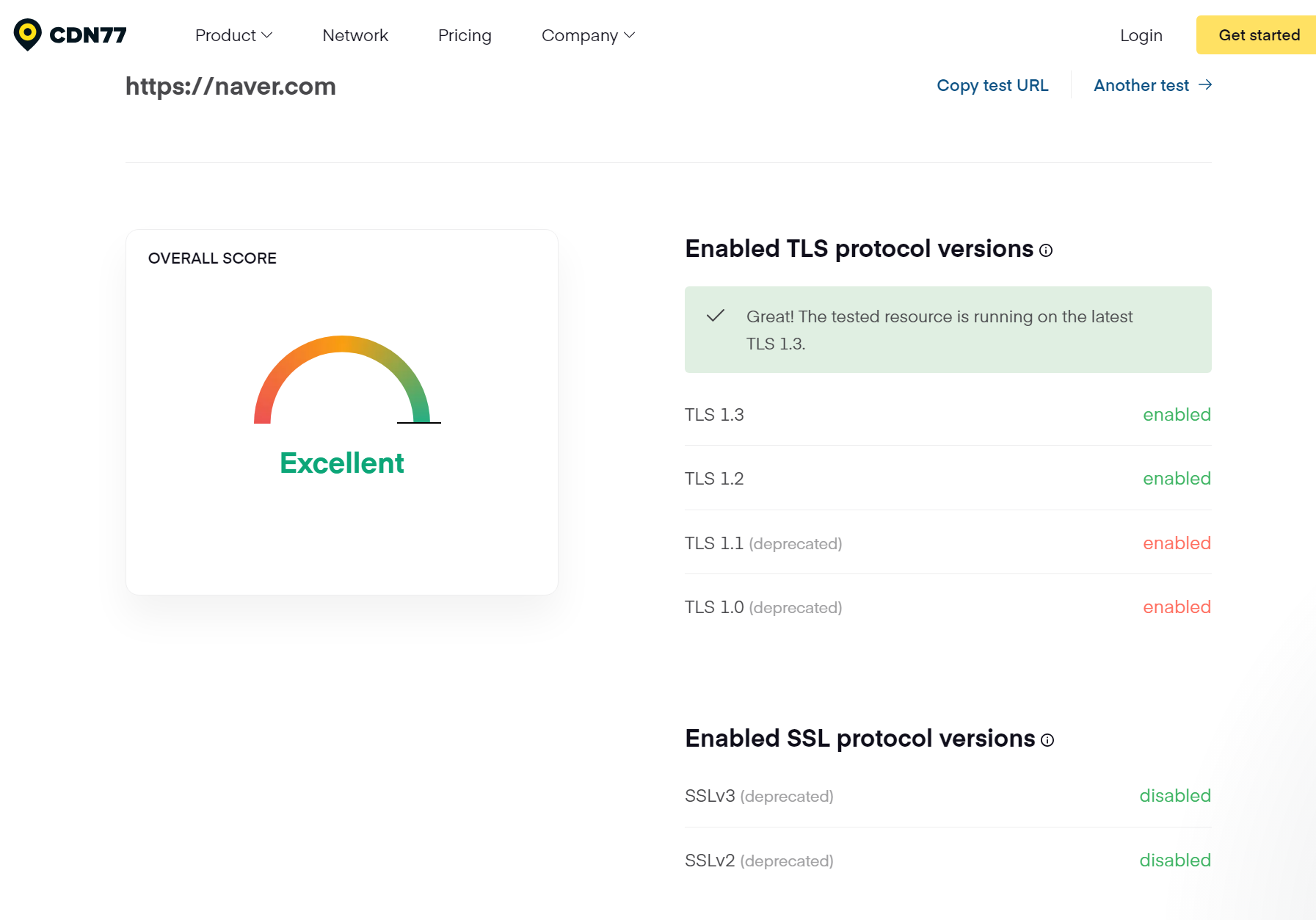This screenshot has height=920, width=1316.
Task: Click the Enabled TLS protocol versions heading
Action: click(x=859, y=249)
